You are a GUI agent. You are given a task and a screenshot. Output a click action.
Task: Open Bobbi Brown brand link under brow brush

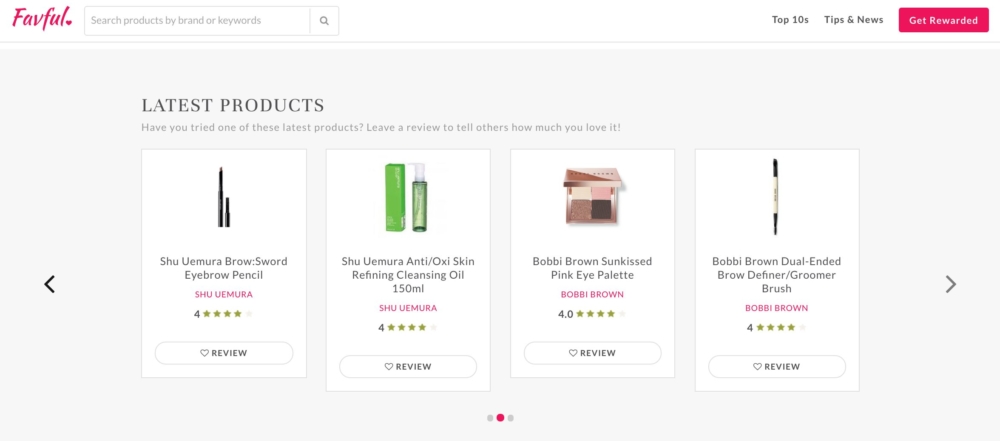(x=777, y=308)
